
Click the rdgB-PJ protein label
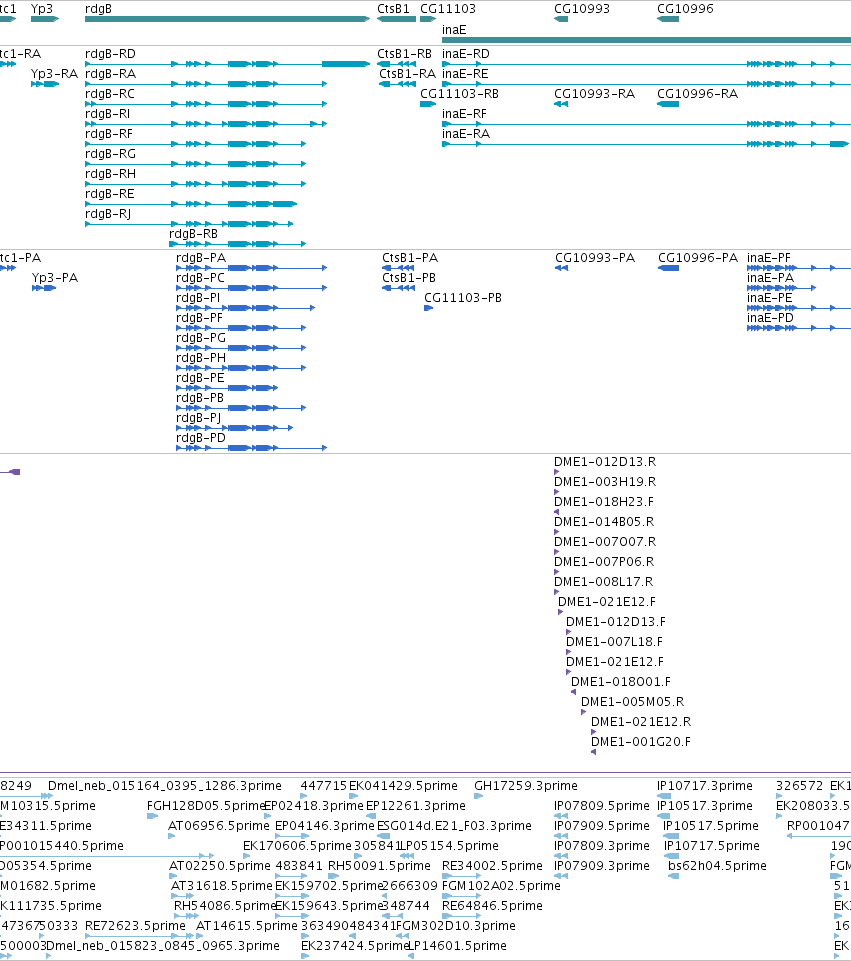(x=199, y=418)
